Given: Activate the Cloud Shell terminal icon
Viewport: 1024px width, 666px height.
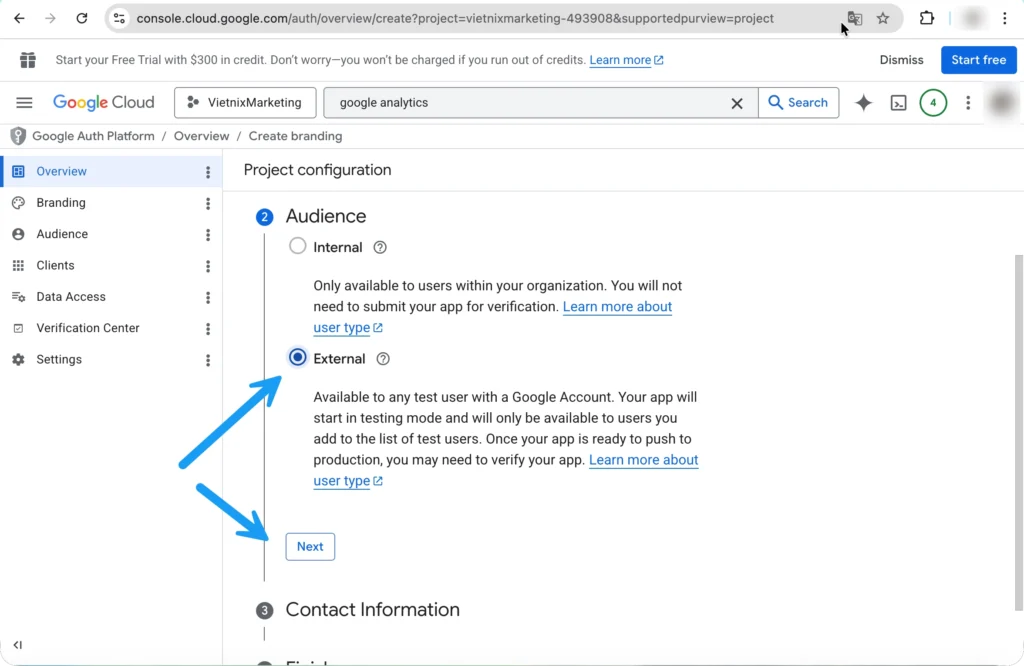Looking at the screenshot, I should pyautogui.click(x=898, y=103).
